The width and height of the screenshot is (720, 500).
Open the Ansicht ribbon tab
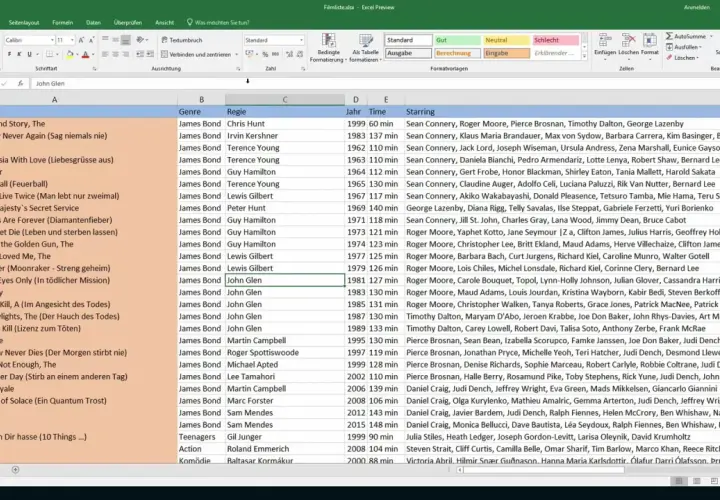click(x=164, y=22)
